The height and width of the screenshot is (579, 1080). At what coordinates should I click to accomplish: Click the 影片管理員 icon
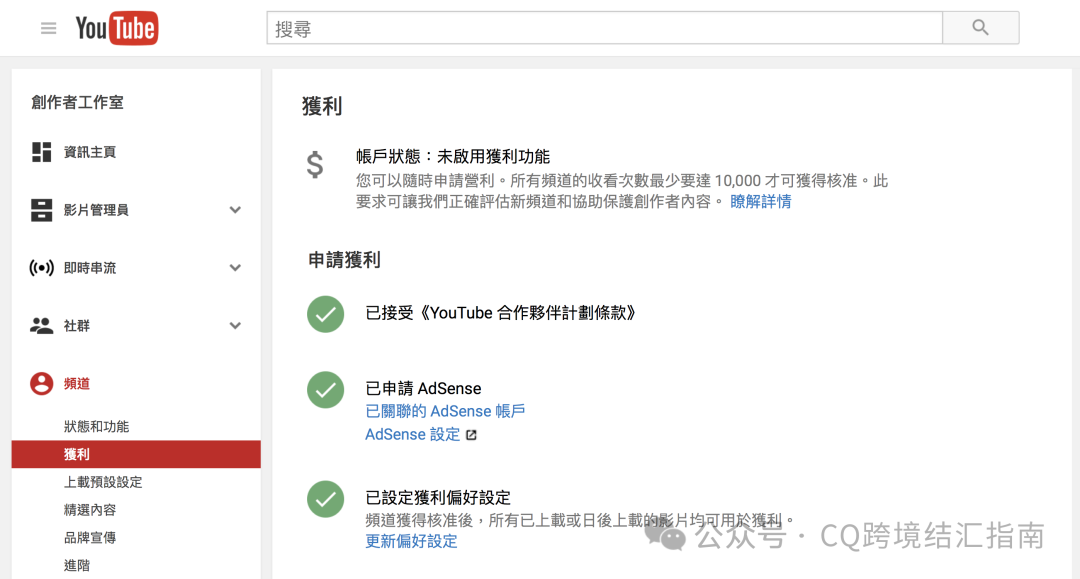click(41, 210)
